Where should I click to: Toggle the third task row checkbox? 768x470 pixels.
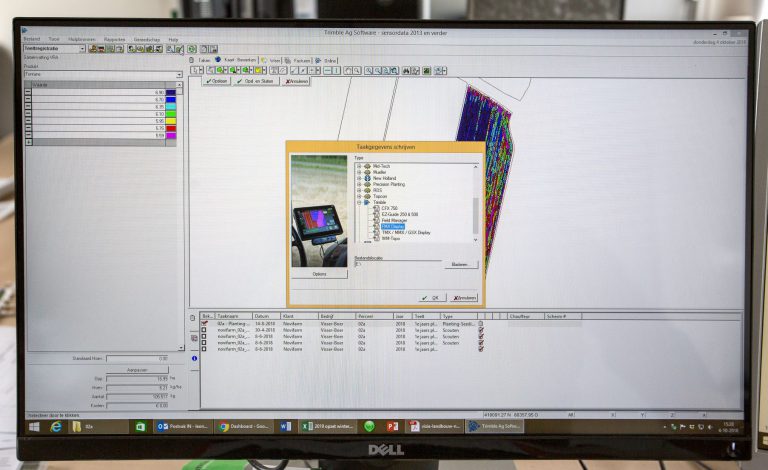coord(206,338)
